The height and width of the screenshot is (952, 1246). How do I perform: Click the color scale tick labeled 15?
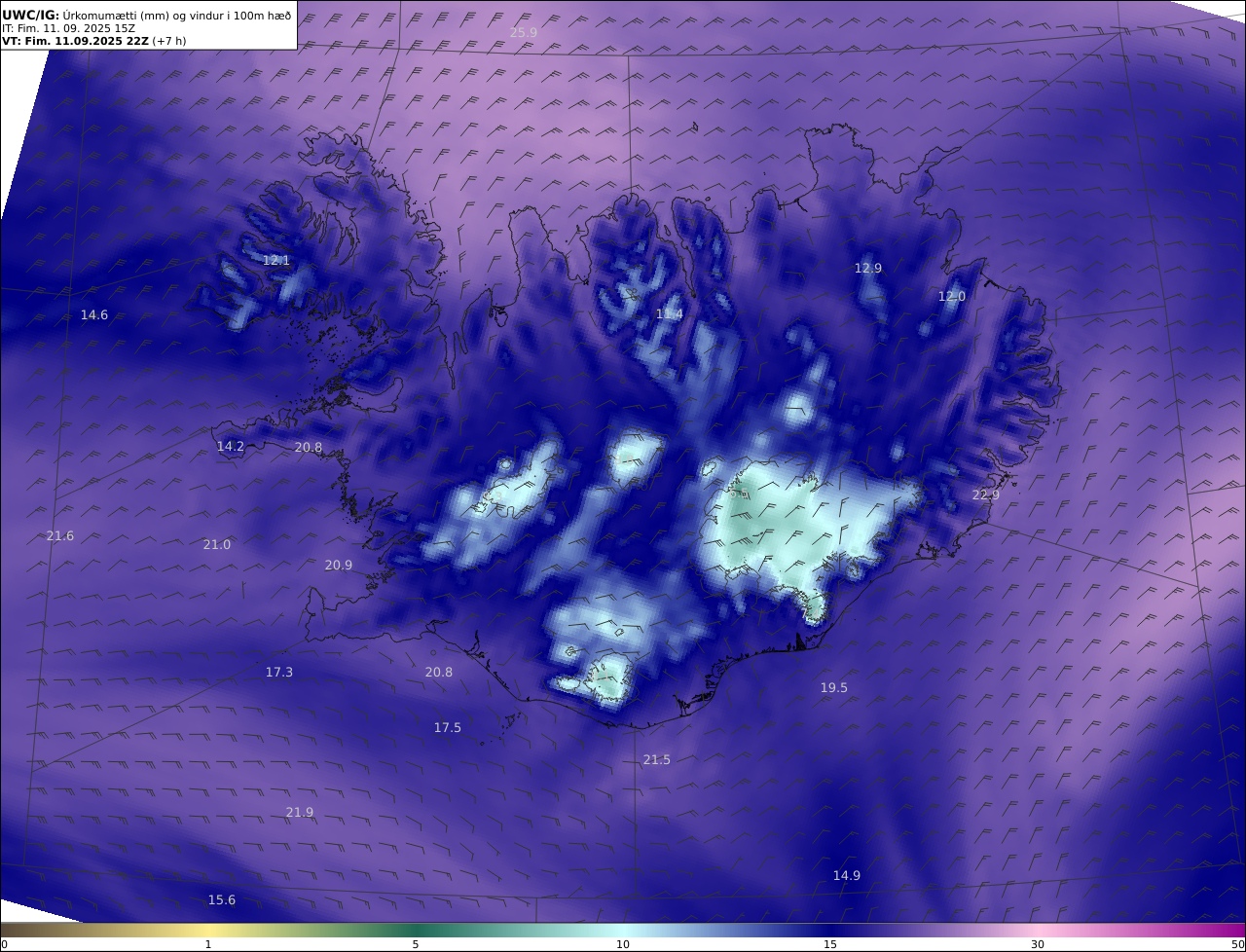830,944
